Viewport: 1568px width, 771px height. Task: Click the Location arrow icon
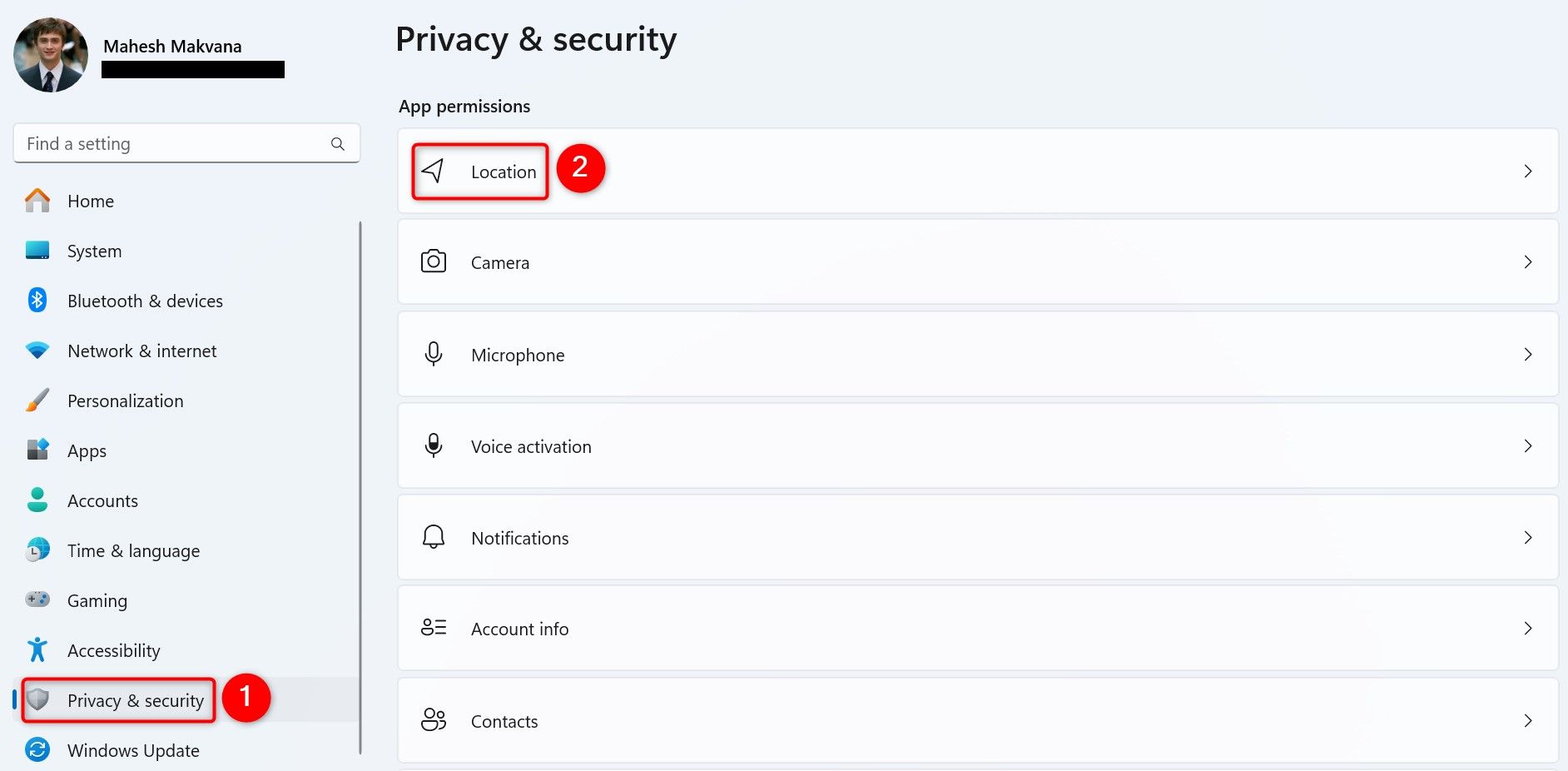tap(433, 171)
